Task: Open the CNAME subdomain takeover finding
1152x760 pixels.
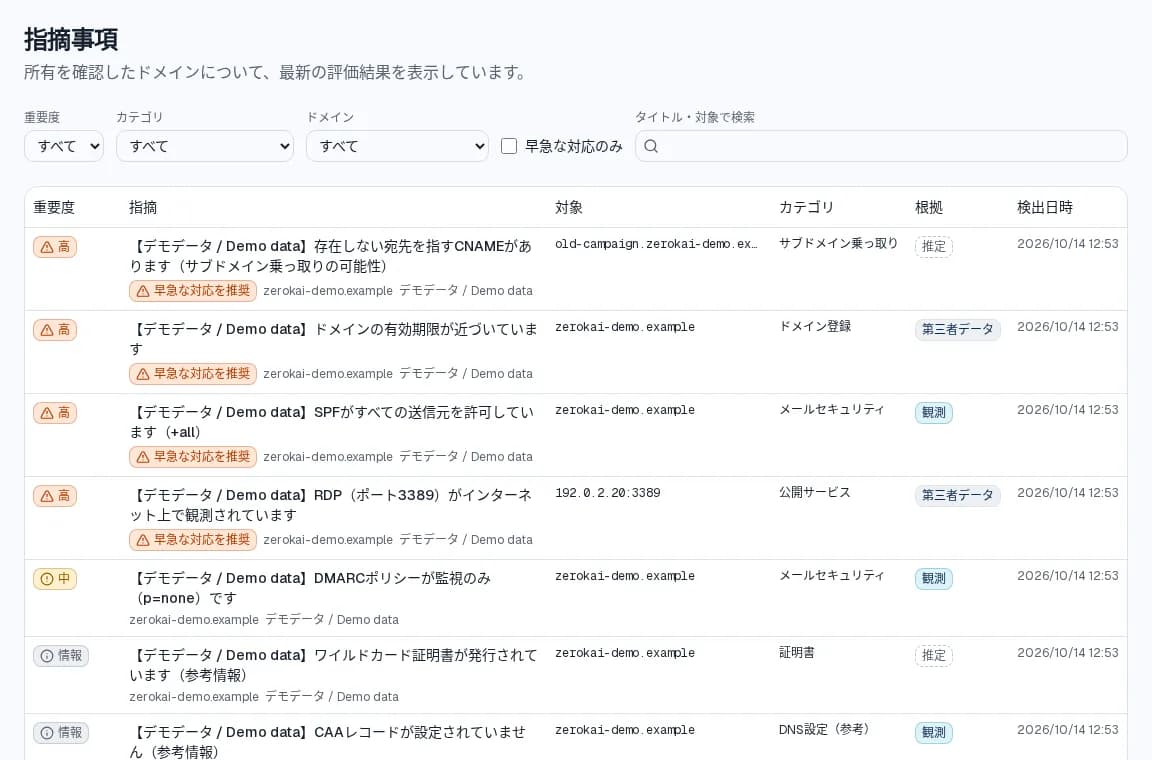Action: pos(331,256)
